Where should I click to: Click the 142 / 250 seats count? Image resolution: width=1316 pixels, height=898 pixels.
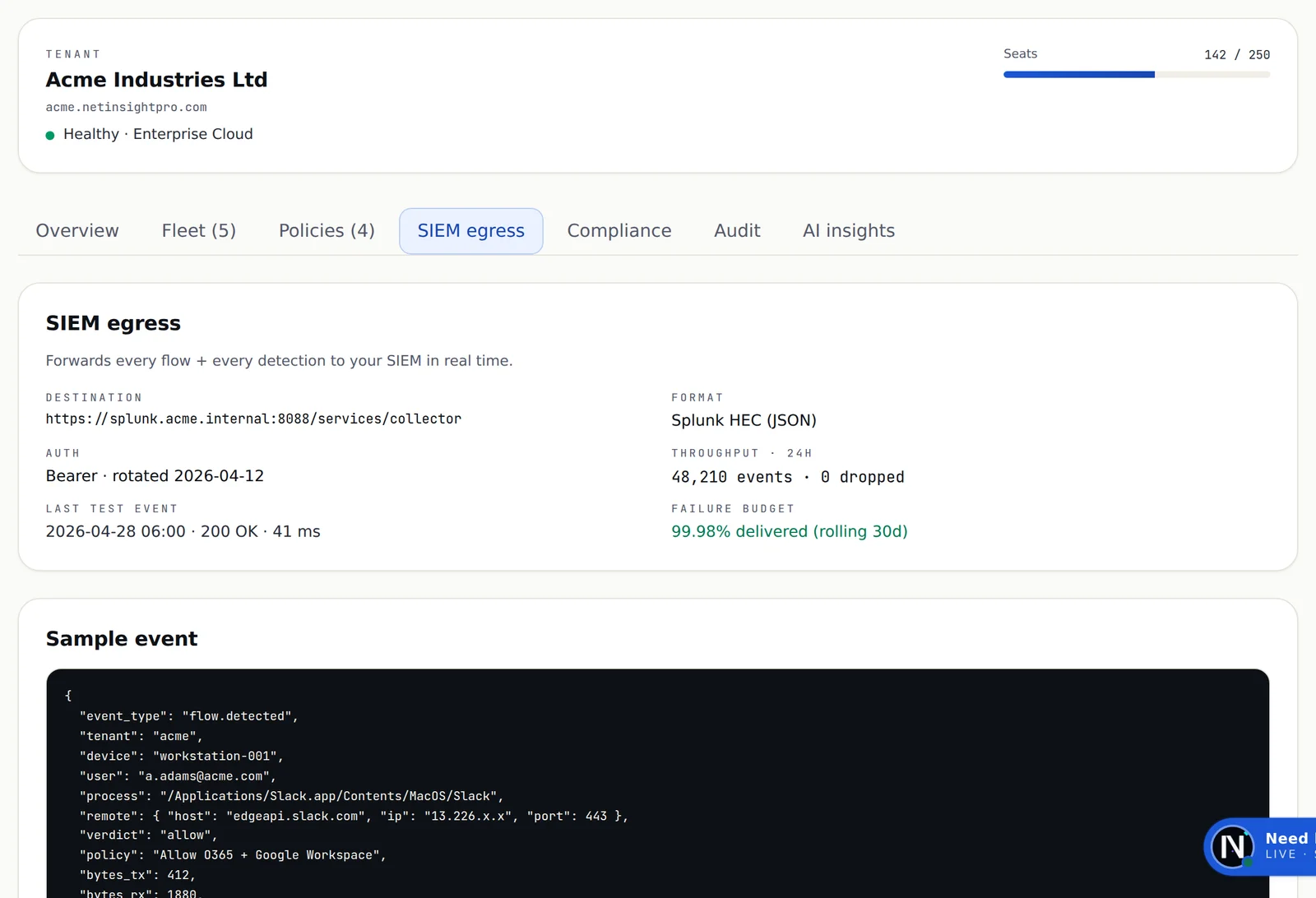click(1237, 55)
